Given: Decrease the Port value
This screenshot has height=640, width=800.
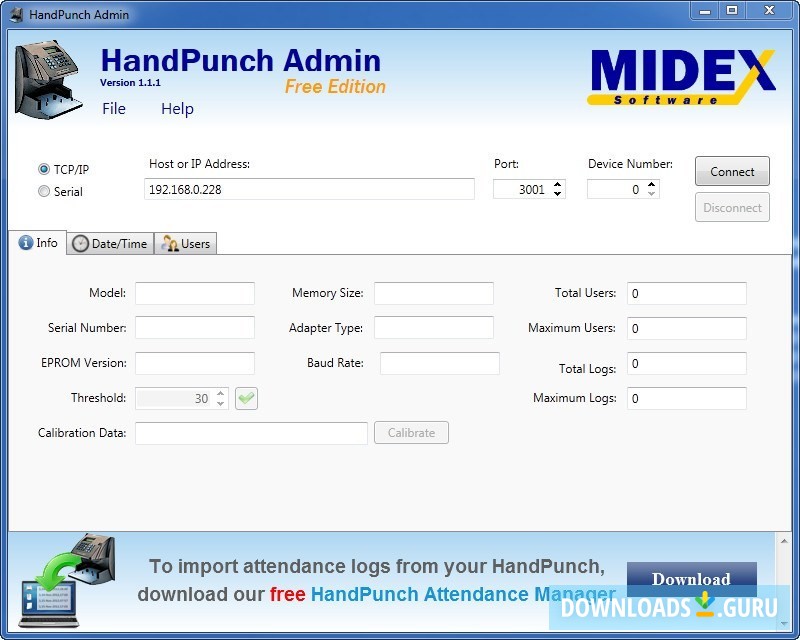Looking at the screenshot, I should click(558, 194).
